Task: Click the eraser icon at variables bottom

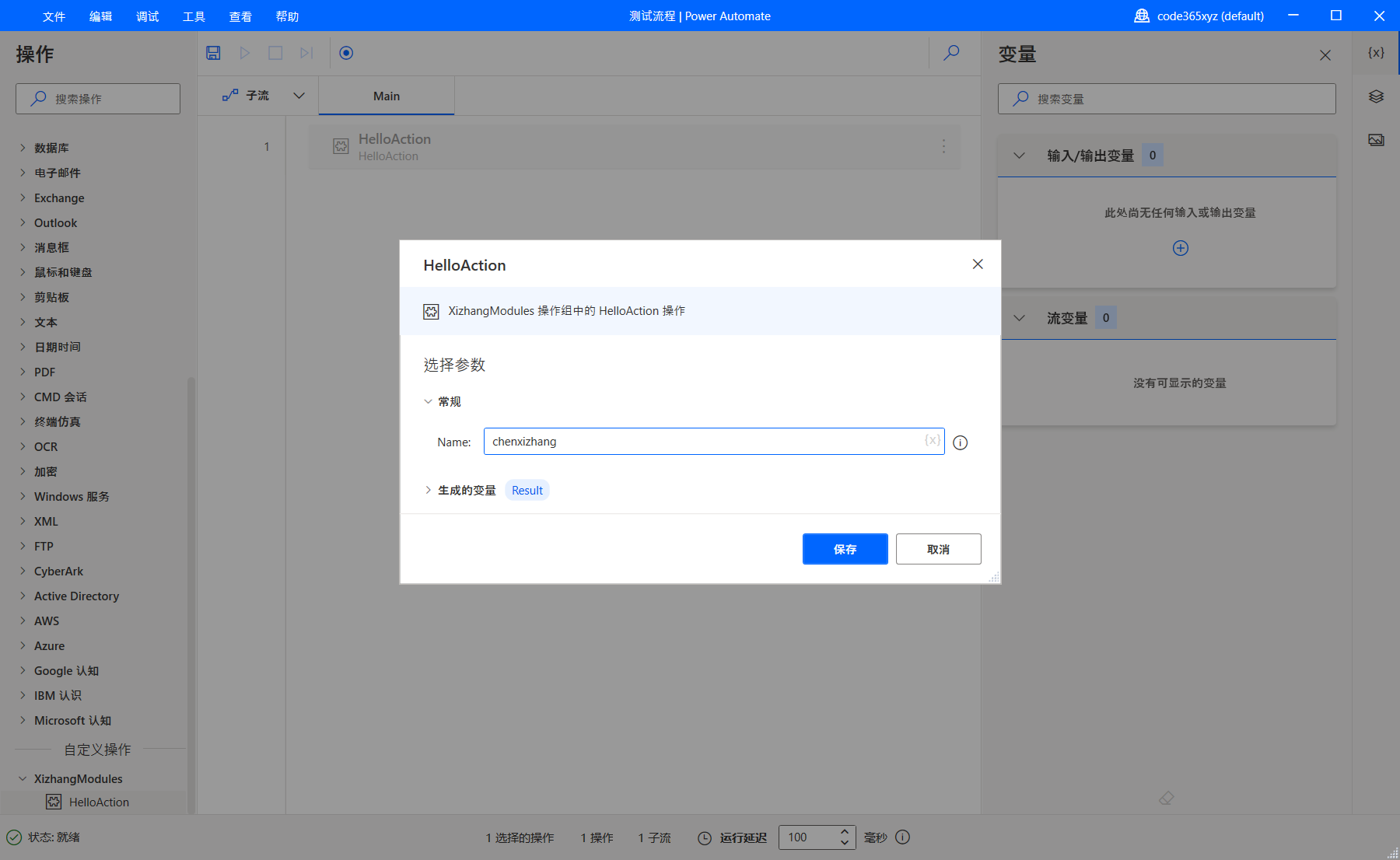Action: [1166, 799]
